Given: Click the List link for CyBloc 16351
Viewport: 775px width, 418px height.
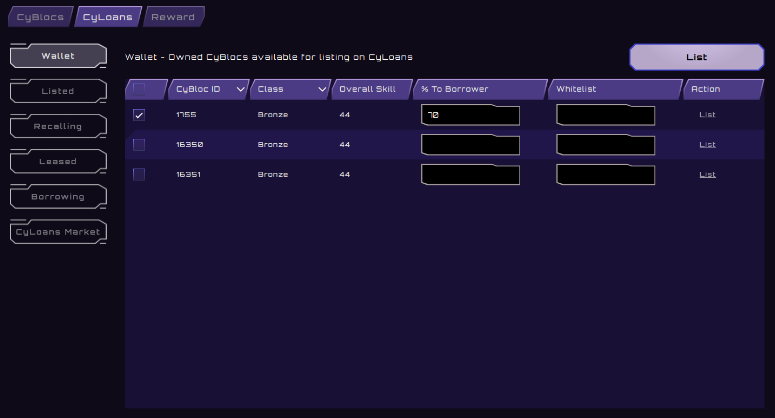Looking at the screenshot, I should [x=707, y=174].
